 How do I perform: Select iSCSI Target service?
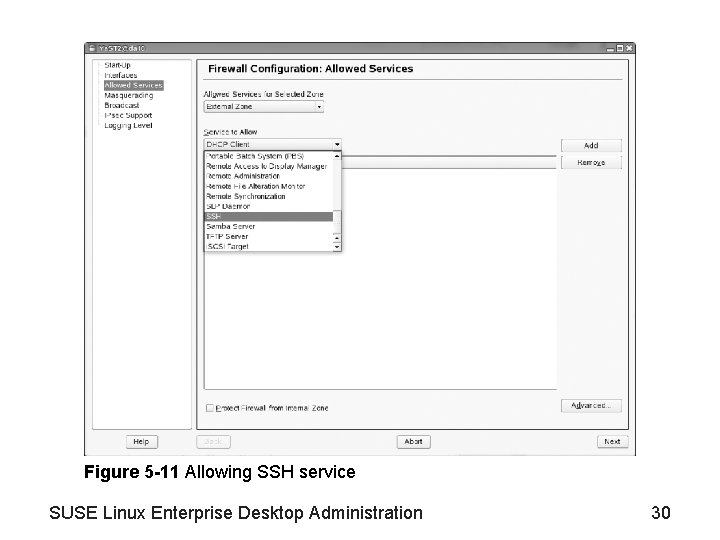pyautogui.click(x=269, y=247)
